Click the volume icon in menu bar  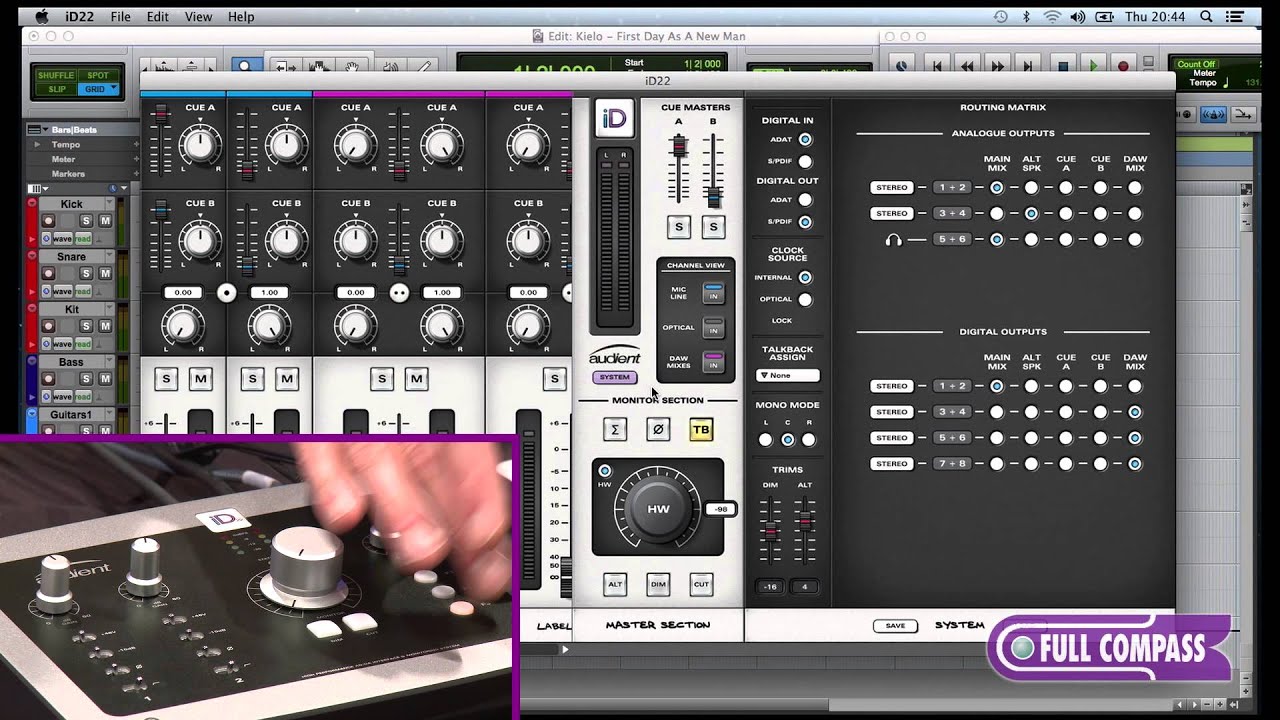tap(1078, 17)
